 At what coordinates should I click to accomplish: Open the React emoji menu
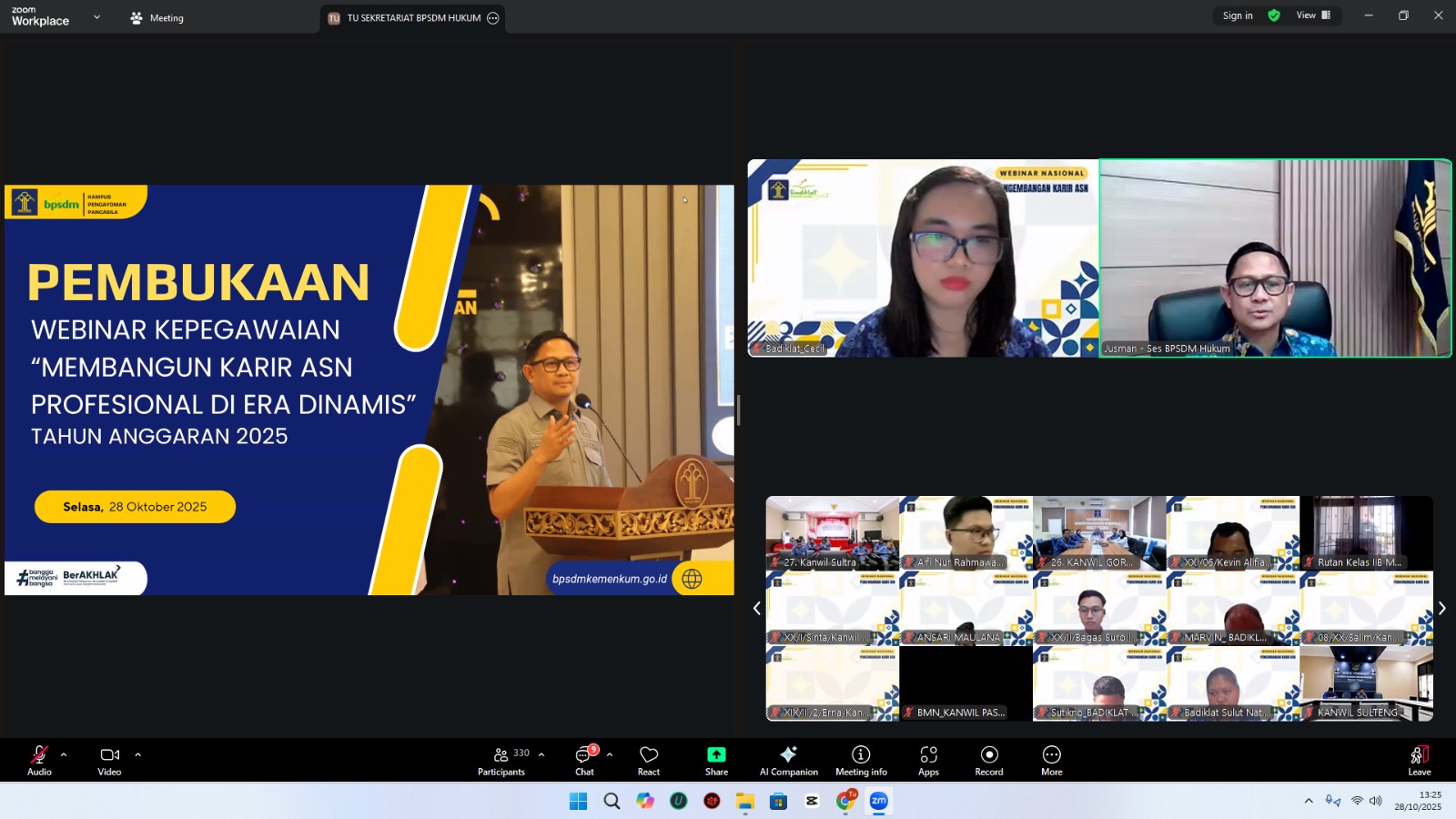tap(649, 761)
